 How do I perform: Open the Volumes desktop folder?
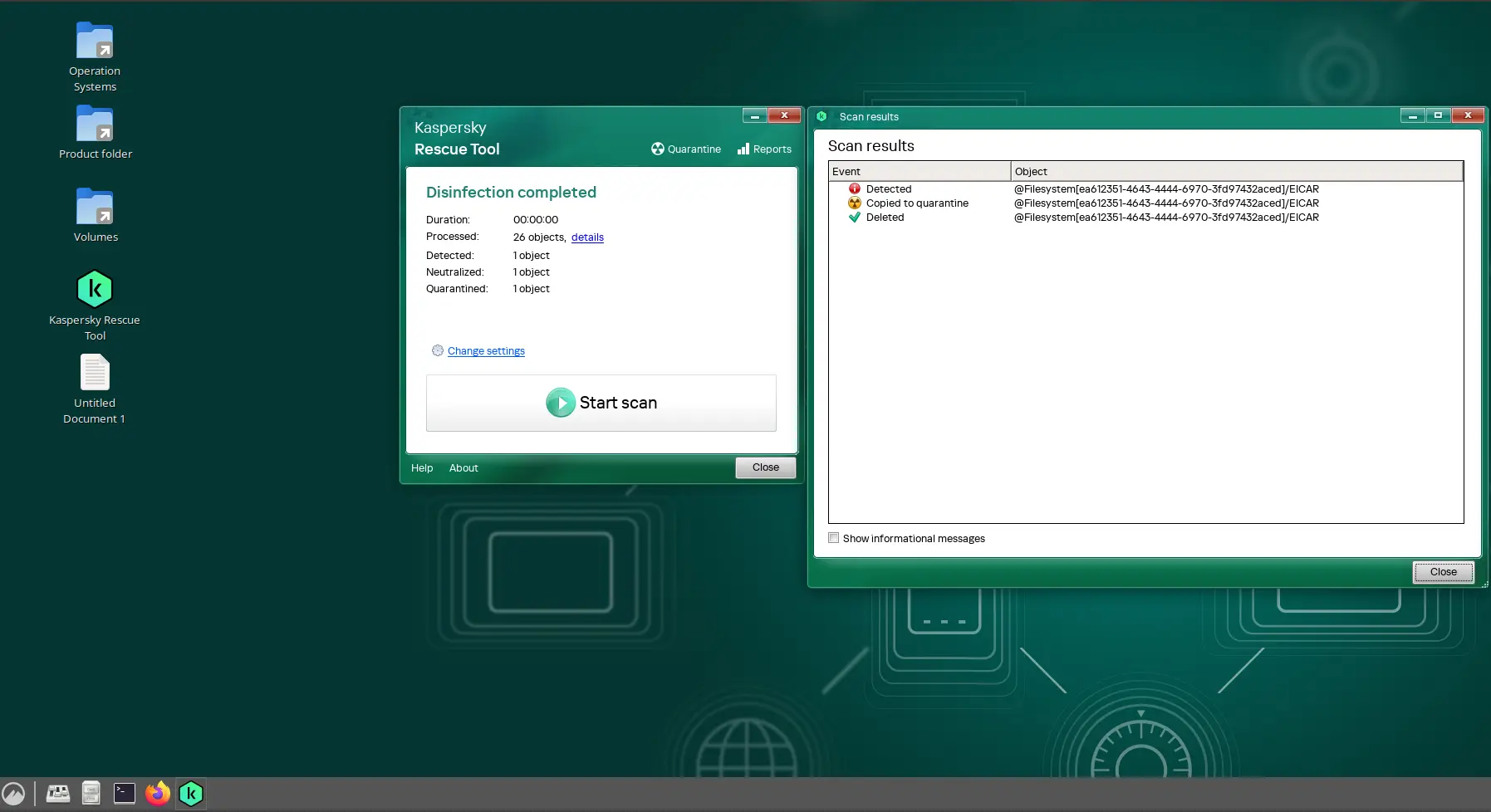click(x=95, y=208)
